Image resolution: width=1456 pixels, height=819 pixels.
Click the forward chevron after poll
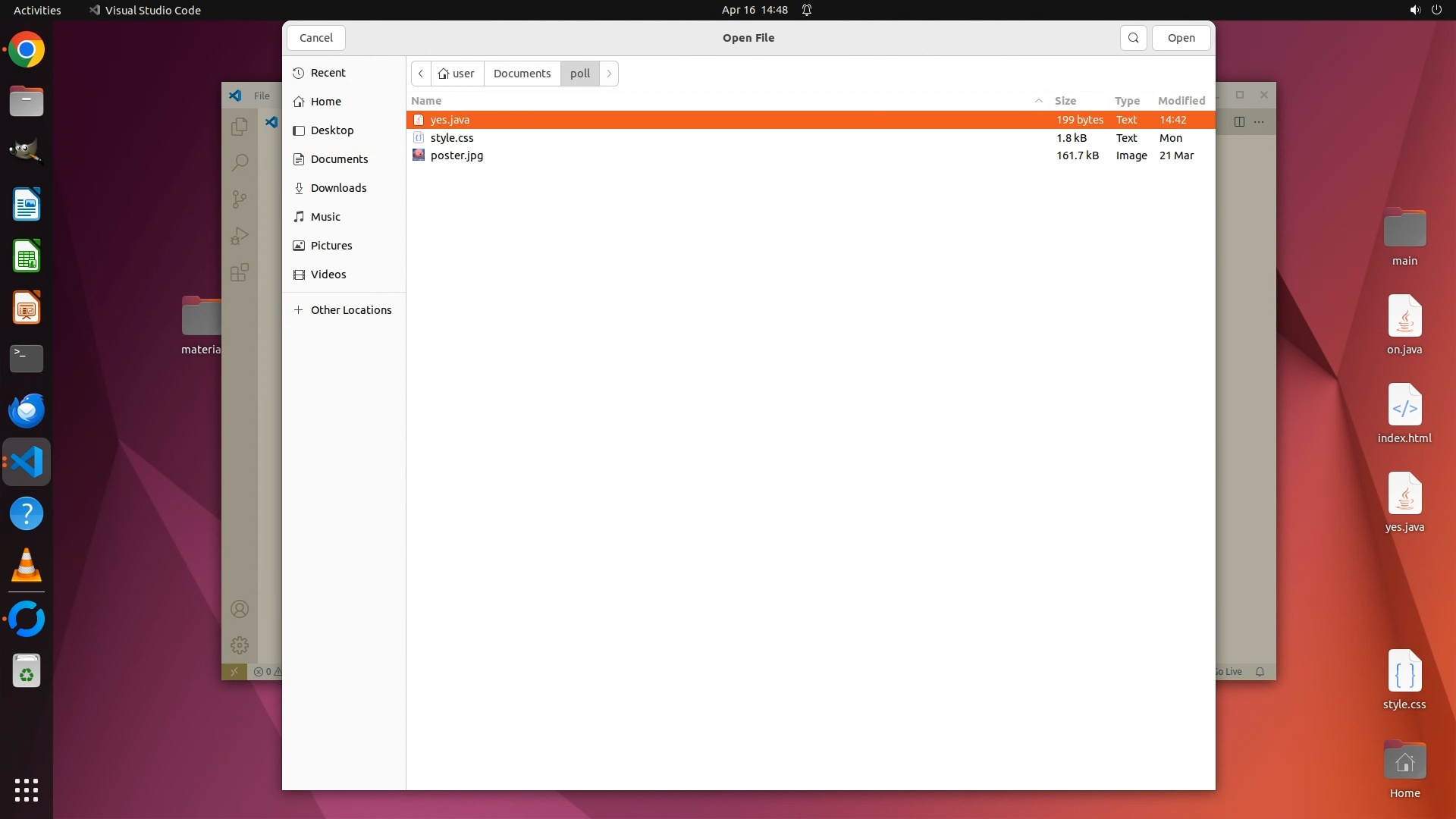coord(609,74)
